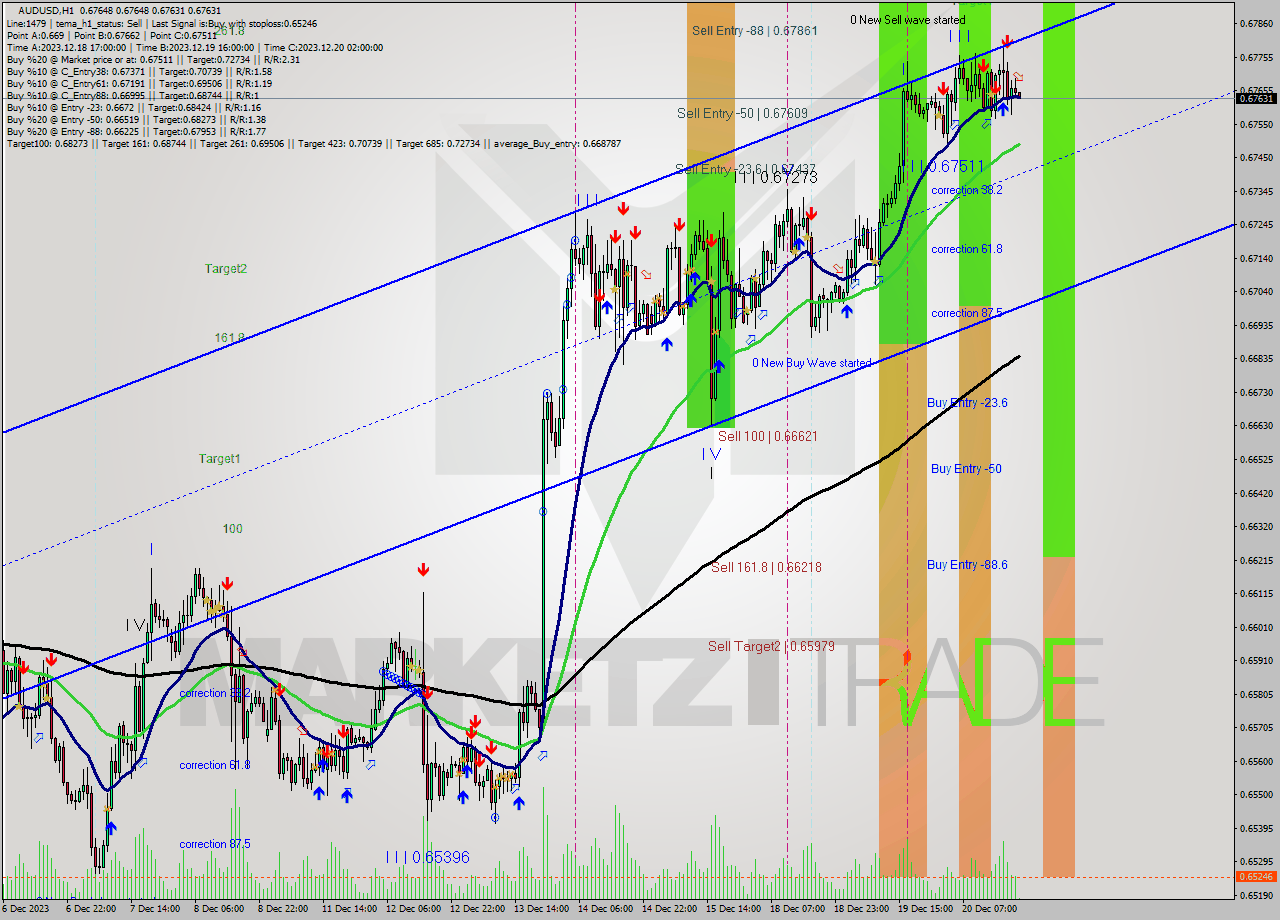
Task: Select the red arrow at the chart's highest peak
Action: click(x=1007, y=41)
